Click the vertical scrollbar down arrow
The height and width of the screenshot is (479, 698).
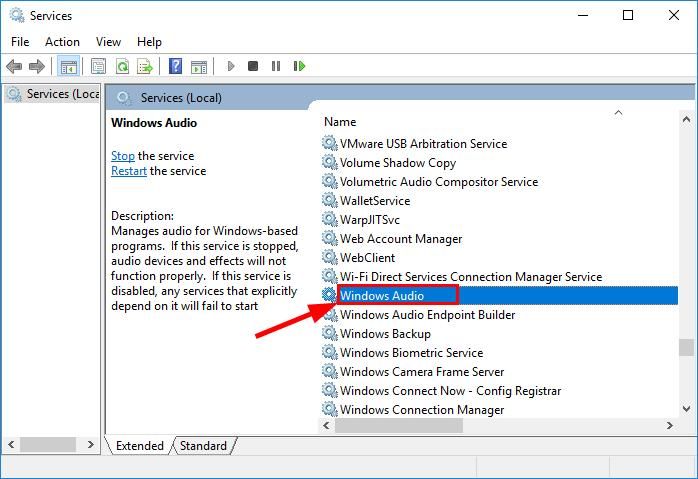click(686, 409)
